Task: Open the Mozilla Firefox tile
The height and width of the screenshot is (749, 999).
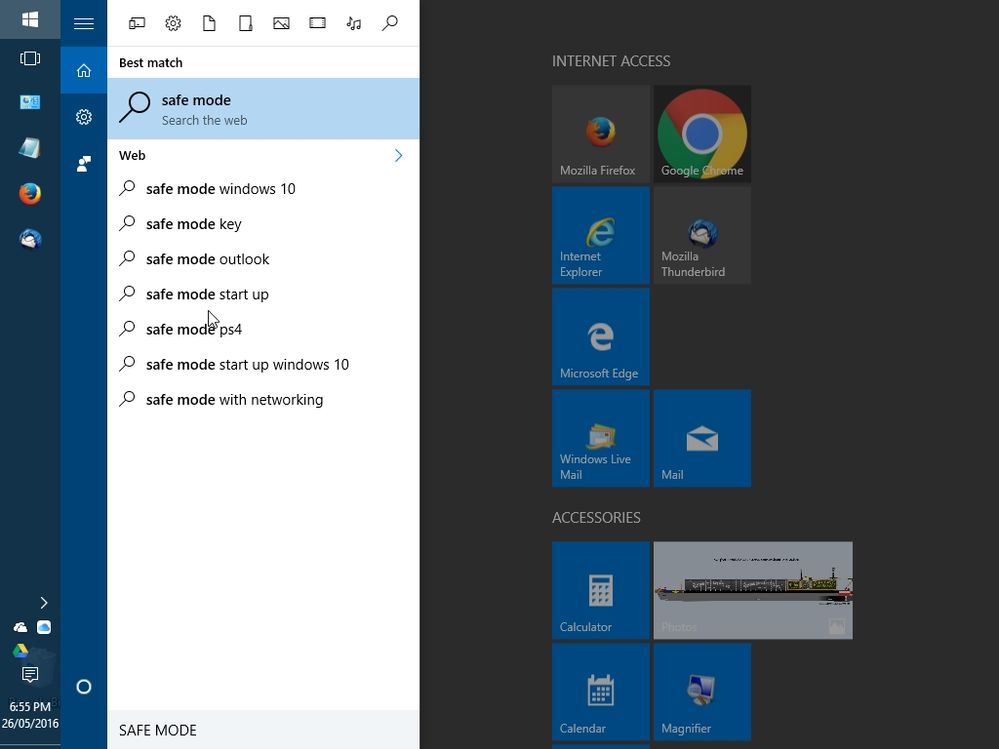Action: [x=601, y=134]
